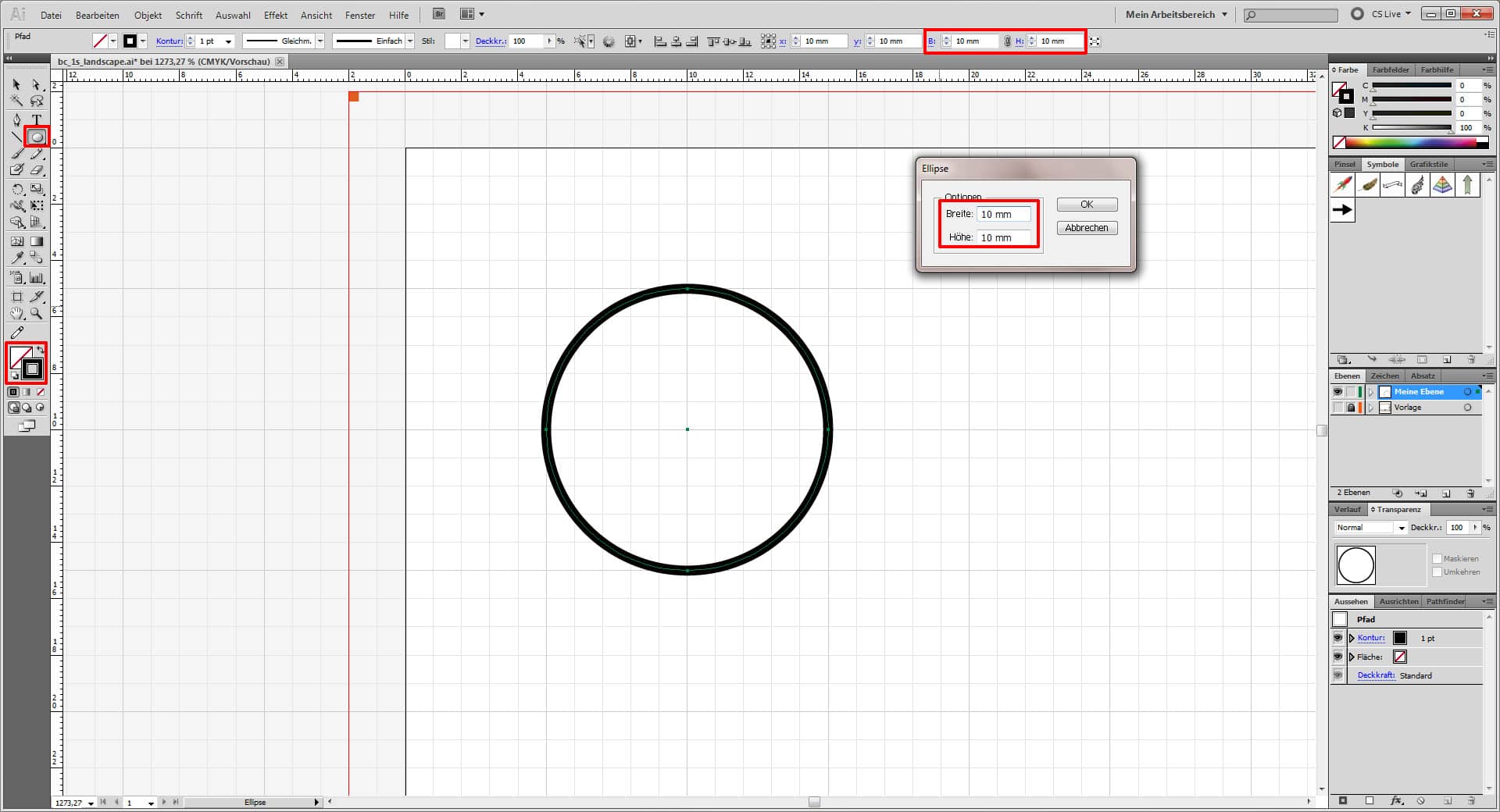Select the Selection tool
Viewport: 1500px width, 812px height.
click(16, 84)
